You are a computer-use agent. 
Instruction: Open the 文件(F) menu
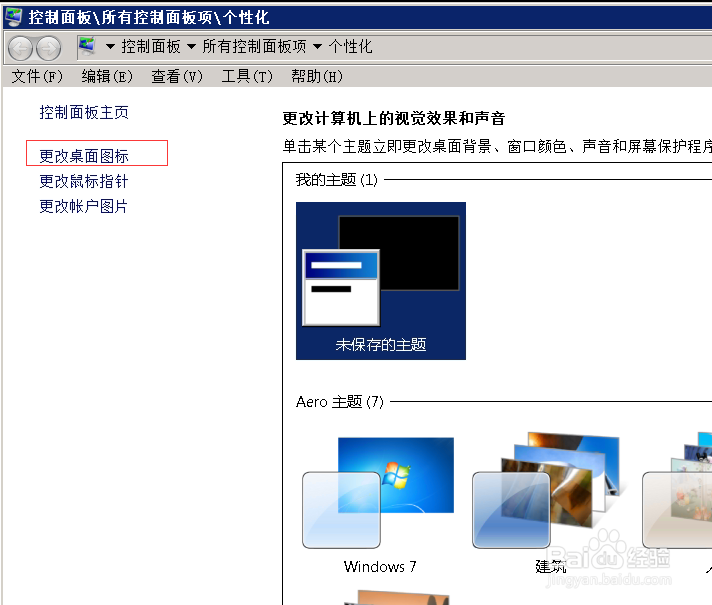tap(37, 76)
